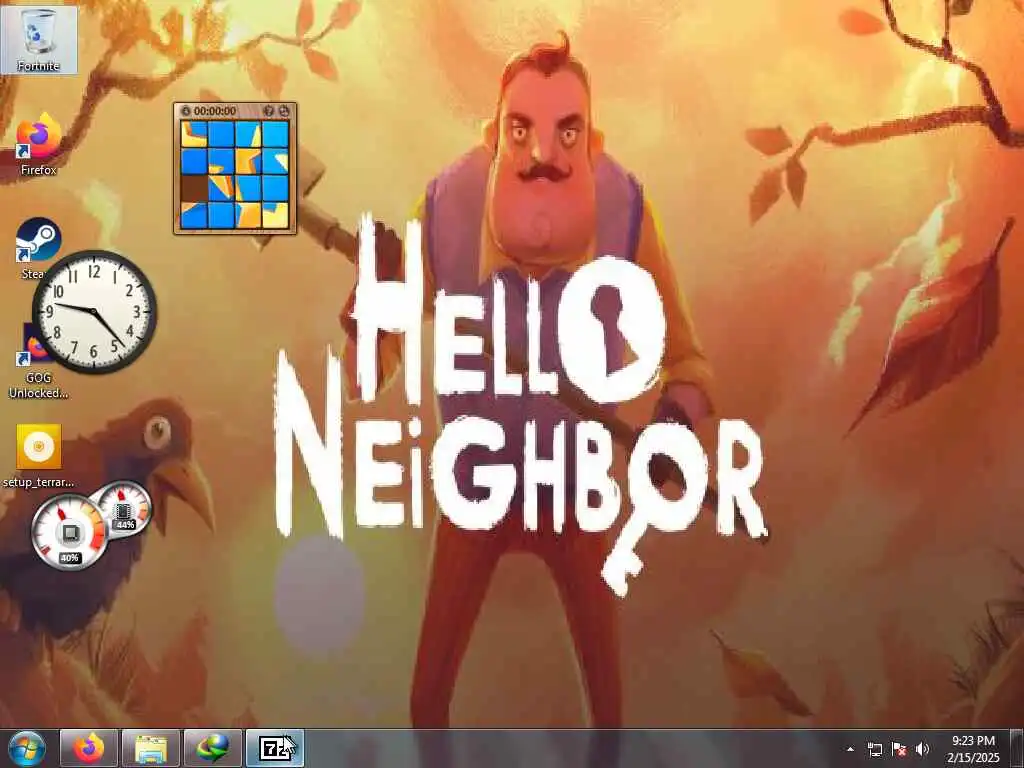
Task: Open the Windows Start menu orb
Action: (x=27, y=748)
